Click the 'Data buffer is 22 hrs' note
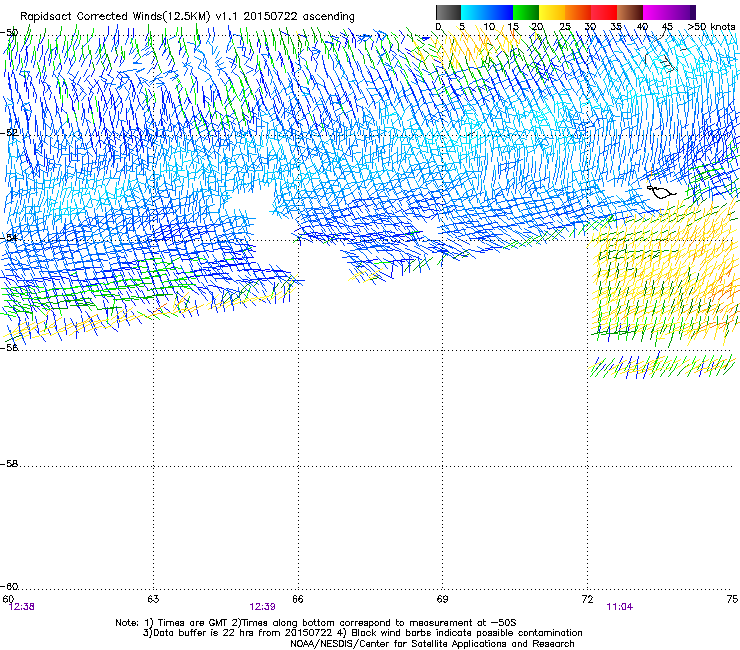 [201, 633]
